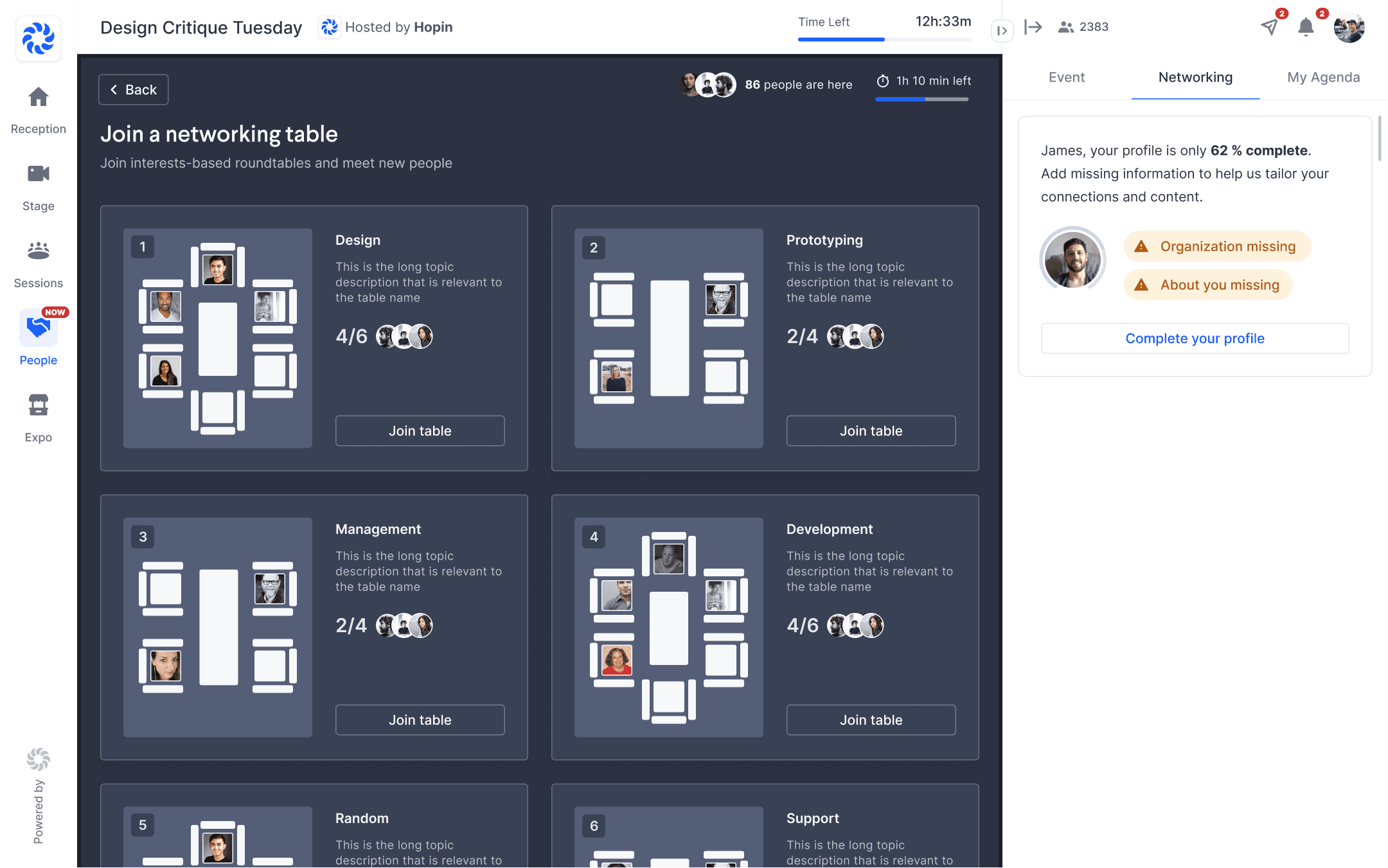1388x868 pixels.
Task: Open Sessions in the sidebar
Action: (x=39, y=251)
